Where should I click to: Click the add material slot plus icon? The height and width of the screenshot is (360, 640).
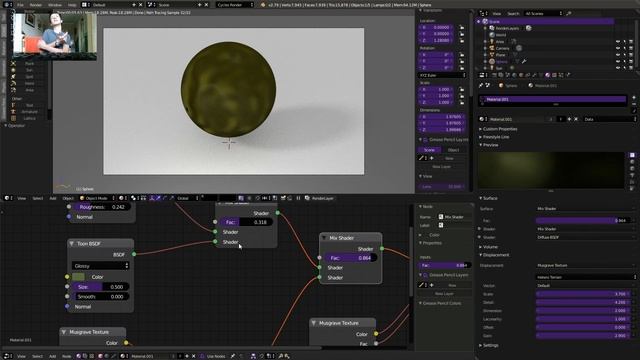[x=634, y=98]
